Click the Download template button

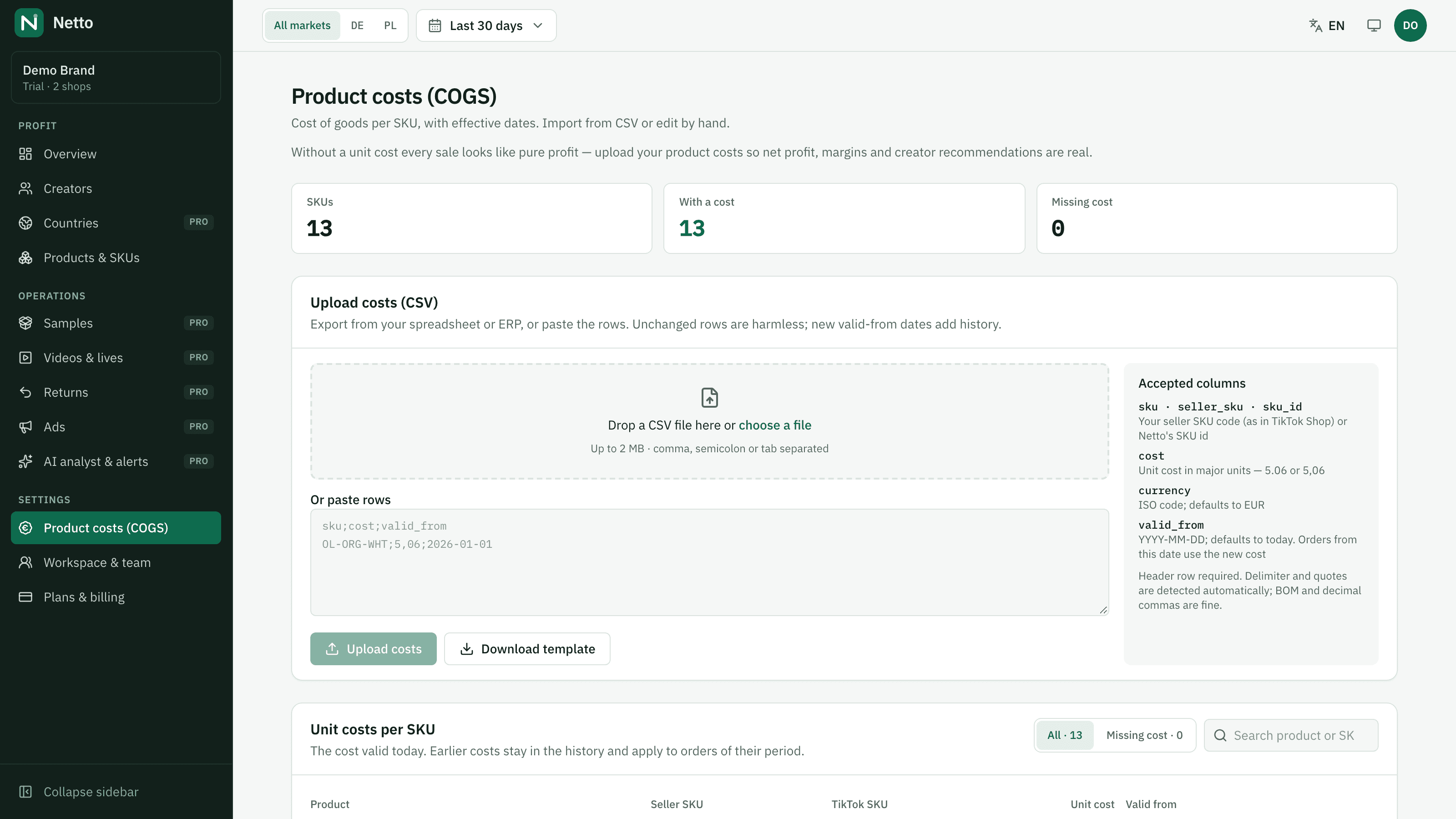click(x=527, y=648)
